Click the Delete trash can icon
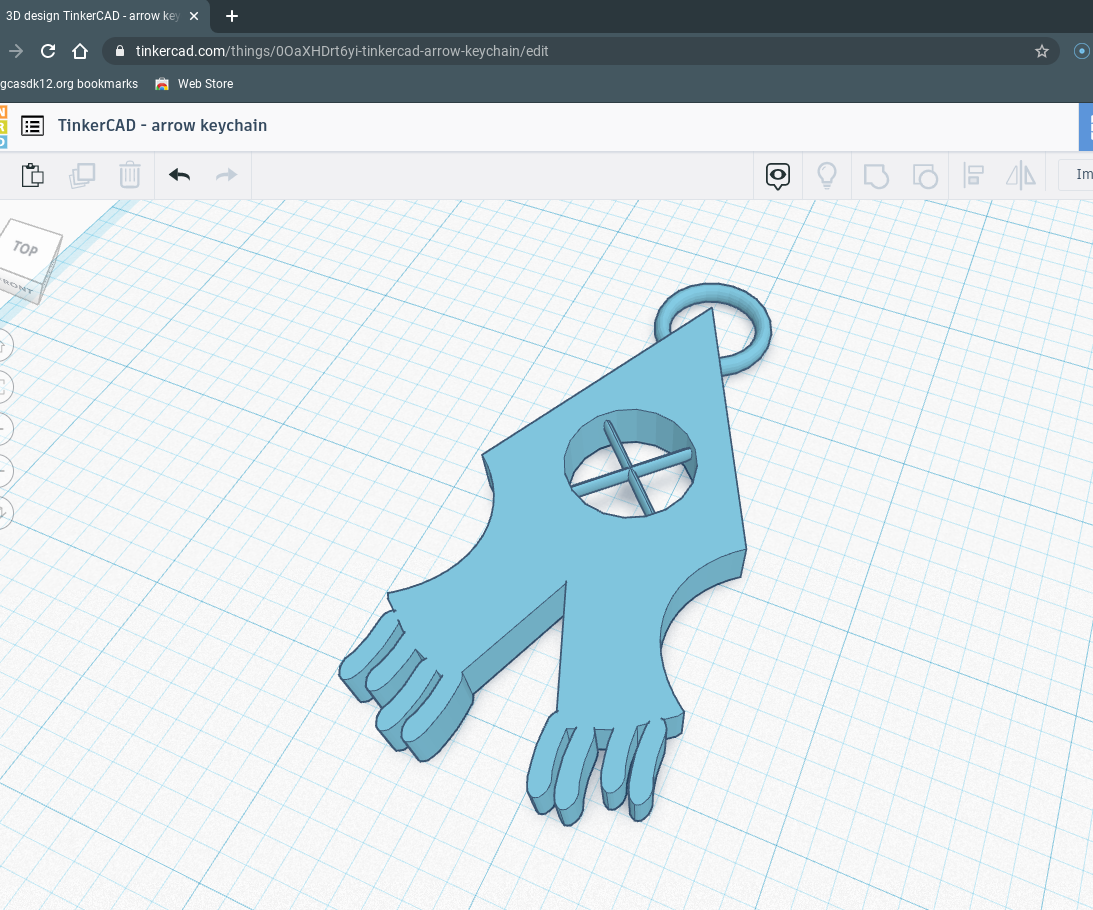1093x910 pixels. 129,175
